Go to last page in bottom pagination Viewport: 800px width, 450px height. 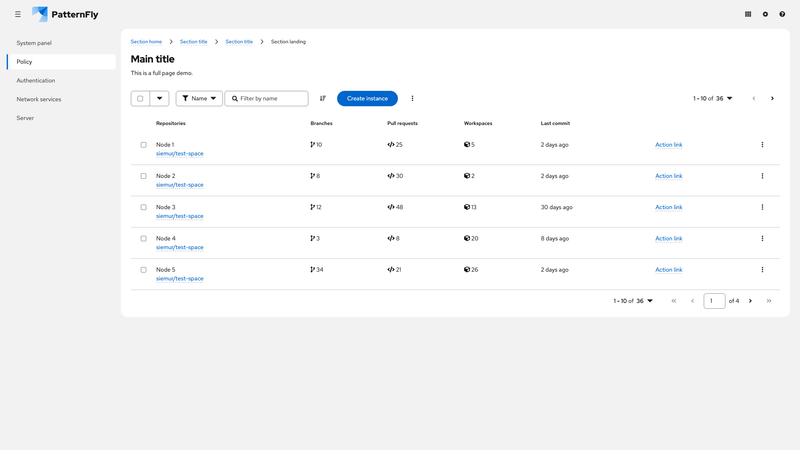[769, 301]
